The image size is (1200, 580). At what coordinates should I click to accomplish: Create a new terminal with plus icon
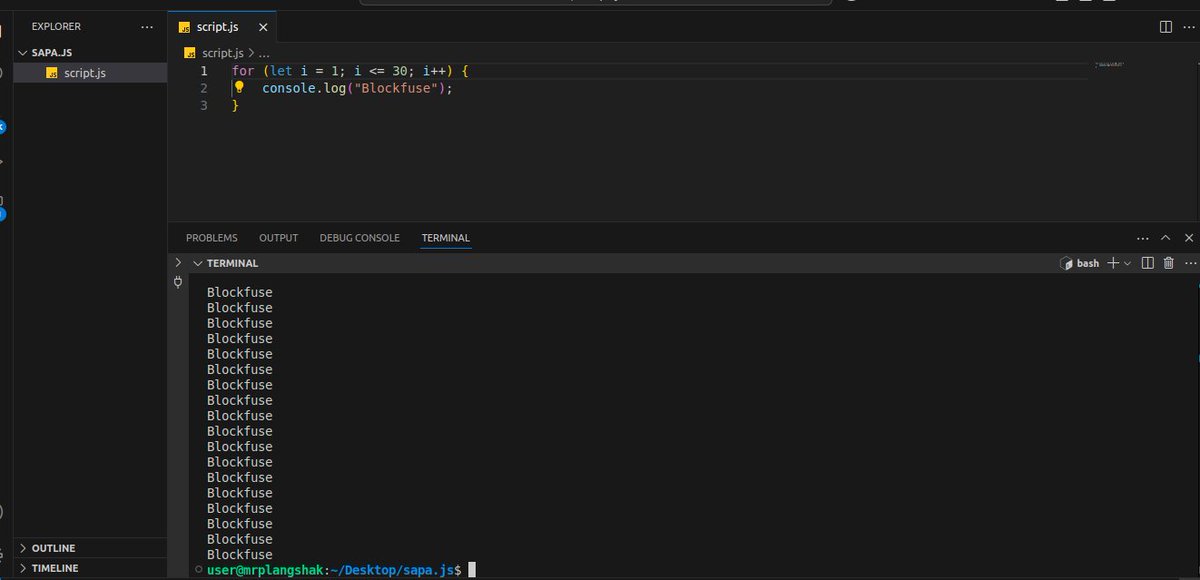click(1113, 263)
